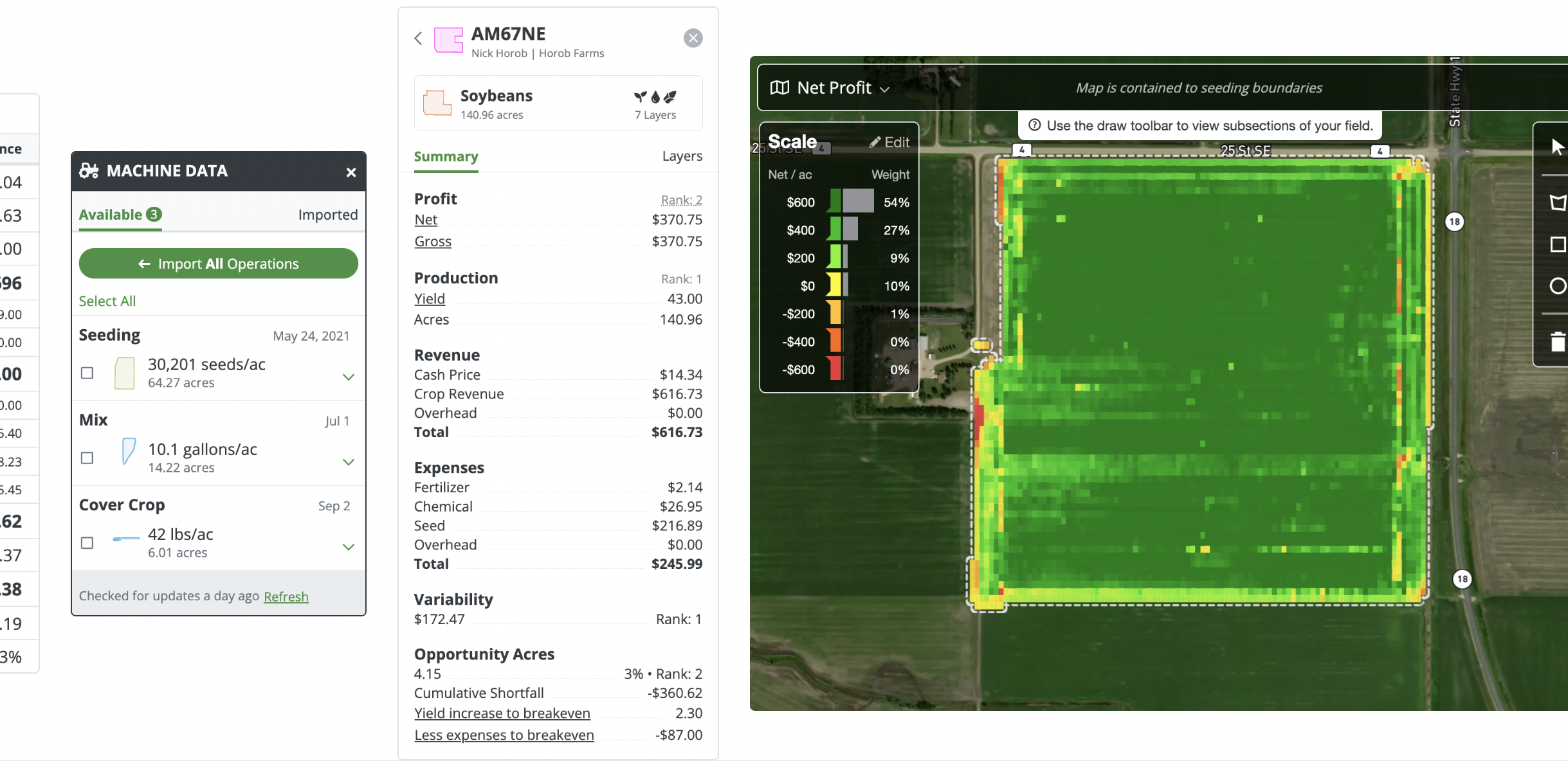
Task: Switch to the Layers tab
Action: (x=682, y=156)
